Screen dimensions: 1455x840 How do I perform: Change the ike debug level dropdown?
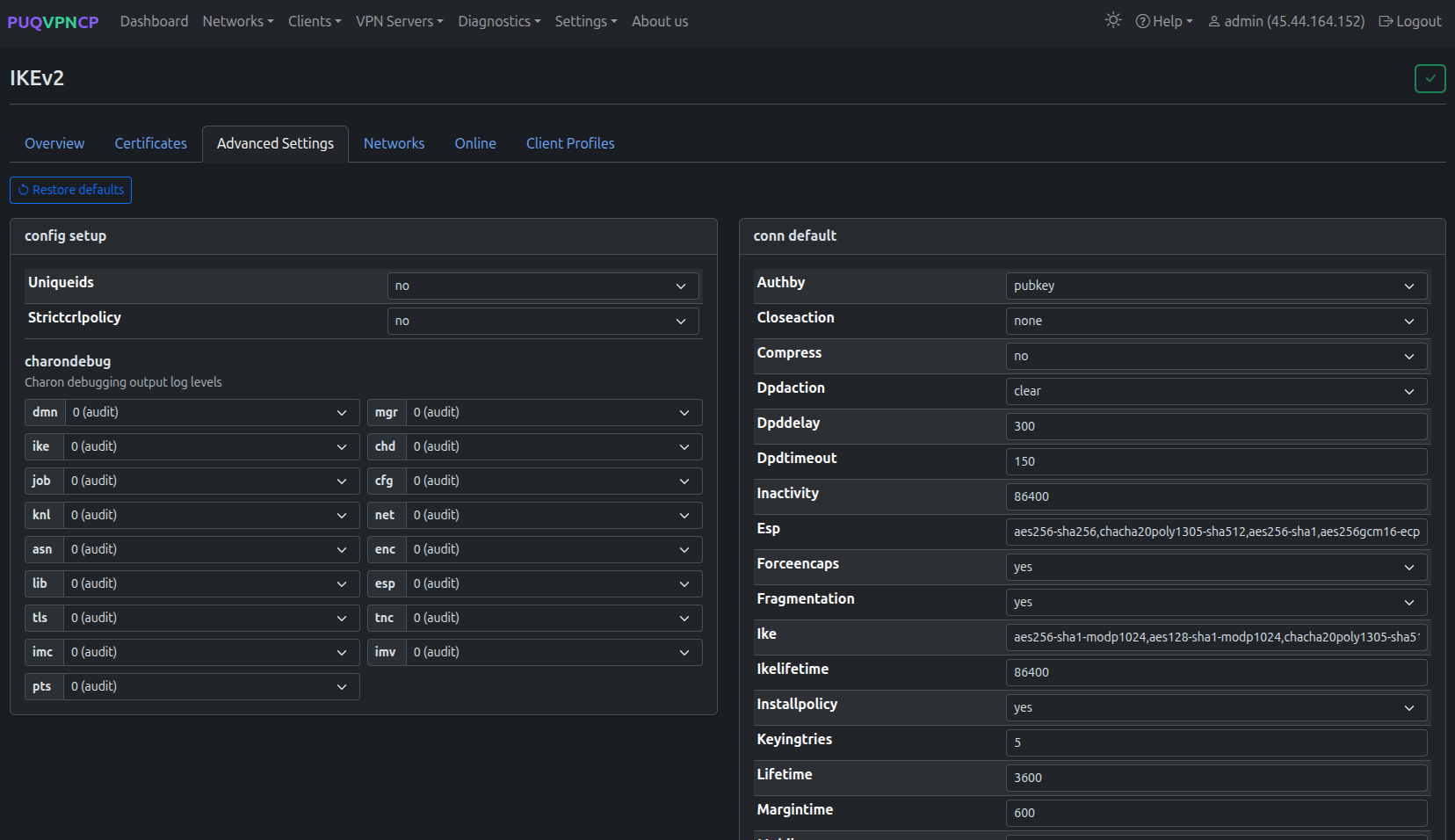point(212,446)
